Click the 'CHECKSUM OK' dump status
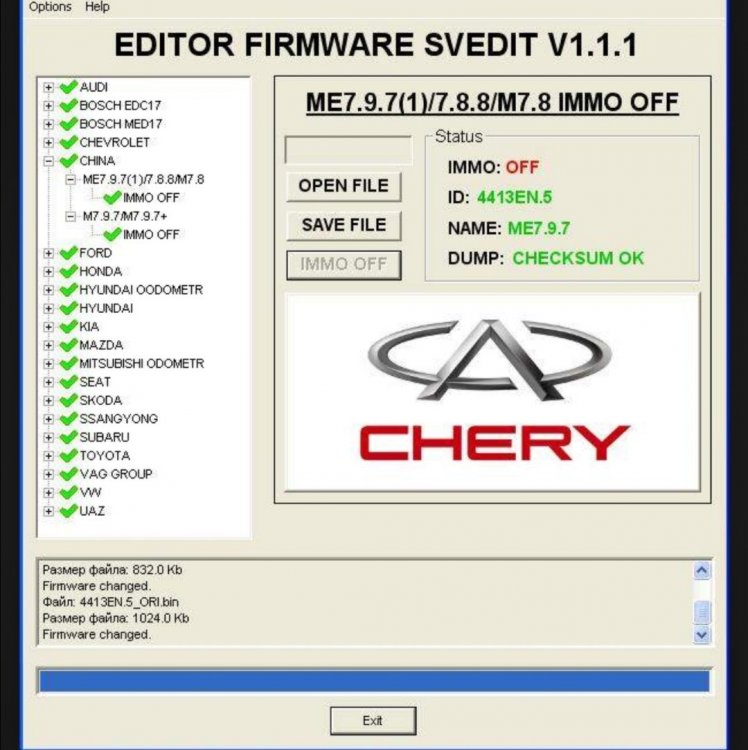Image resolution: width=748 pixels, height=750 pixels. (x=578, y=258)
